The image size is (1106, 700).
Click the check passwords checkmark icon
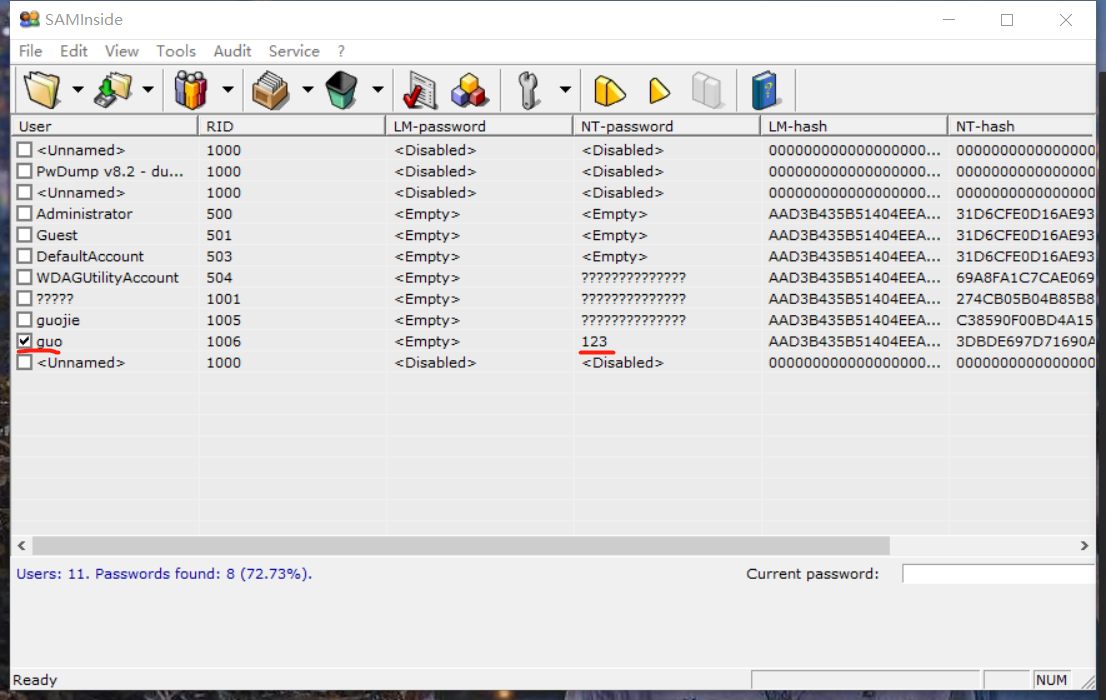click(420, 90)
